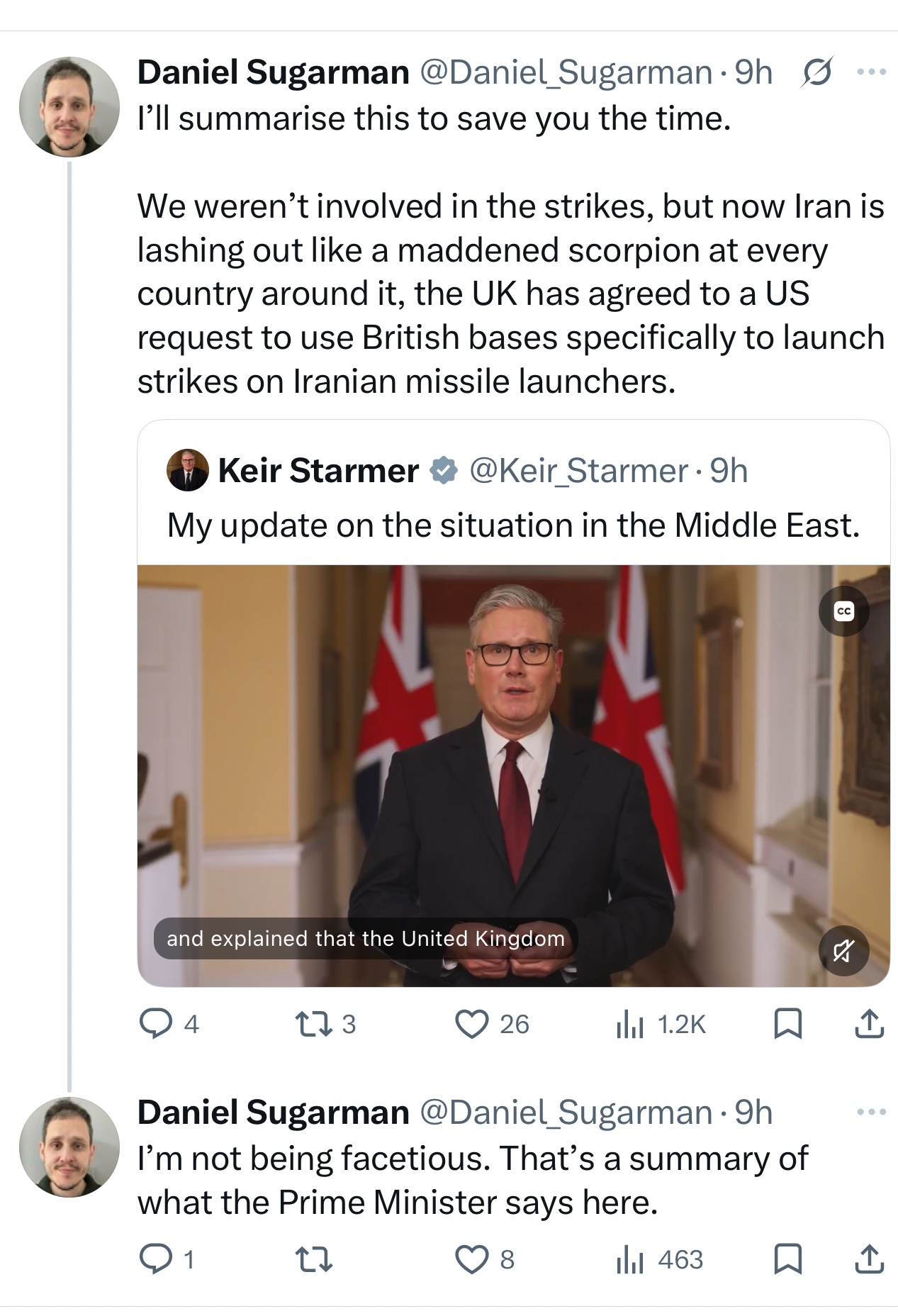Share the first tweet summarising the strikes

tap(870, 1024)
